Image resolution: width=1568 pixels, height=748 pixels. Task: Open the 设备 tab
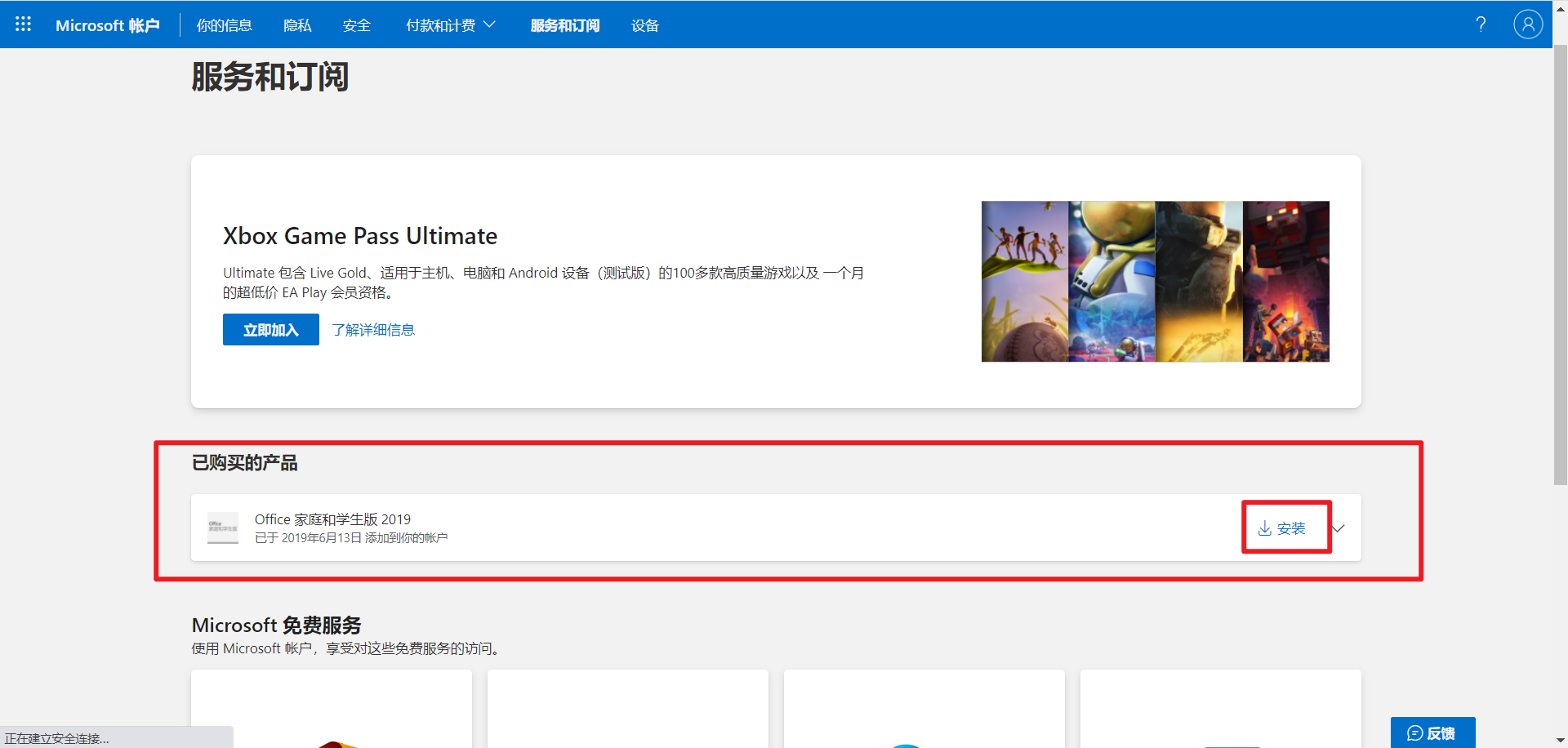[x=645, y=25]
